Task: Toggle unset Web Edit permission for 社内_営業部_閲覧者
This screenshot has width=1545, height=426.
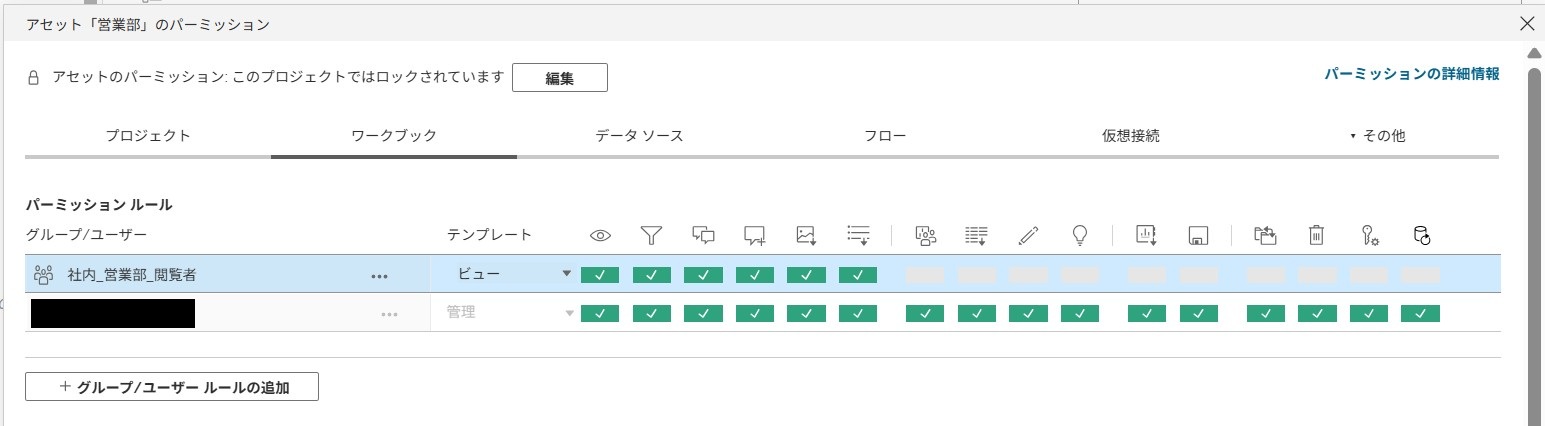Action: [x=1028, y=275]
